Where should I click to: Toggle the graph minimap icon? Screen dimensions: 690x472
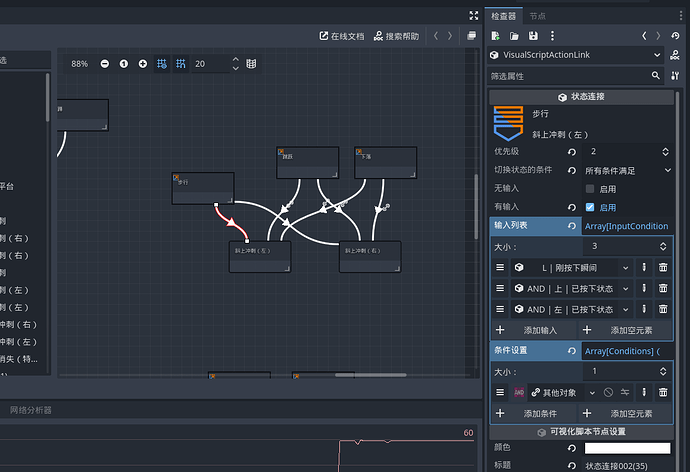click(x=251, y=64)
